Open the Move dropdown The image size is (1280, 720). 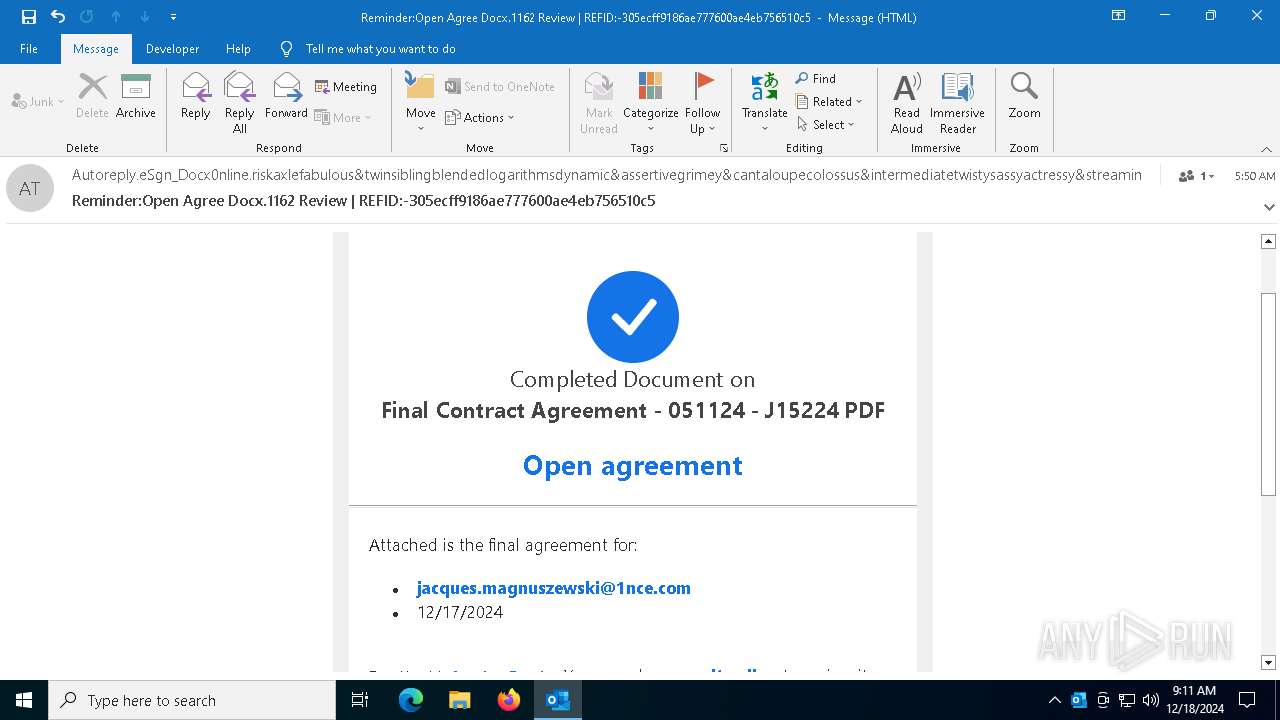coord(421,102)
